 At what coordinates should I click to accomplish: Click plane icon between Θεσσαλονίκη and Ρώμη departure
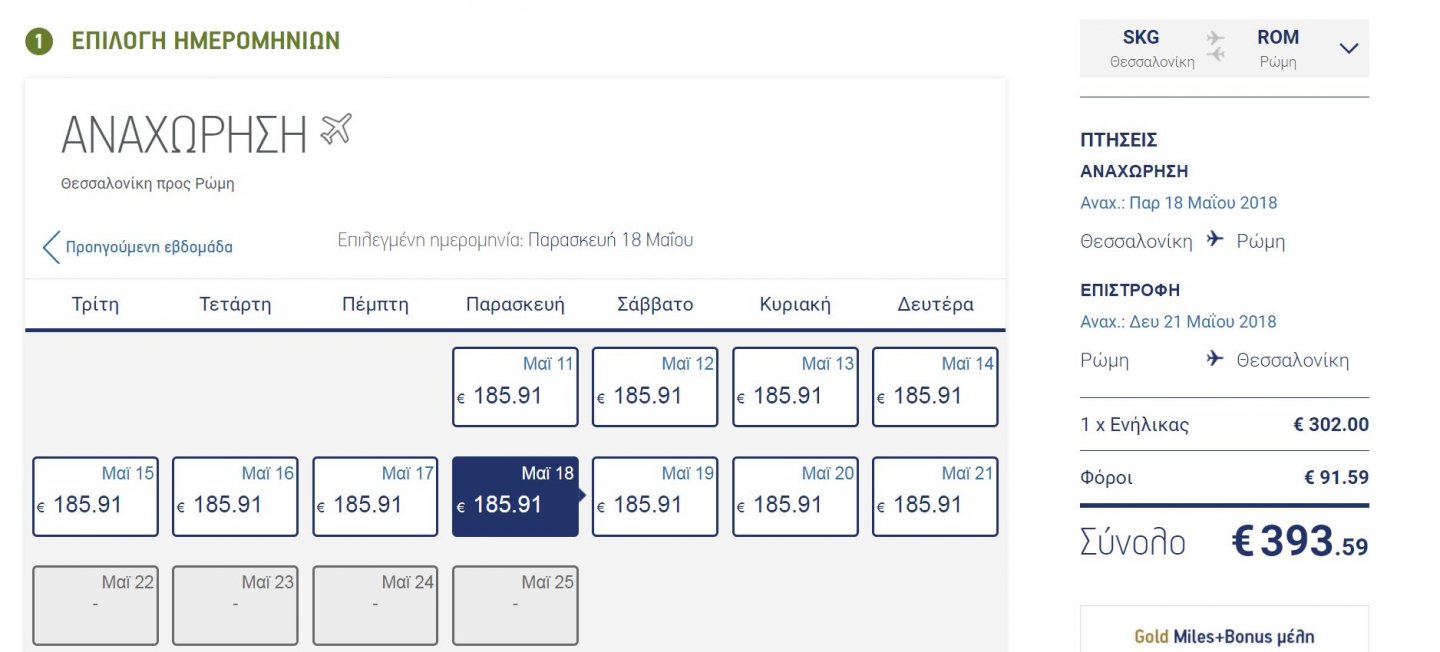1215,240
